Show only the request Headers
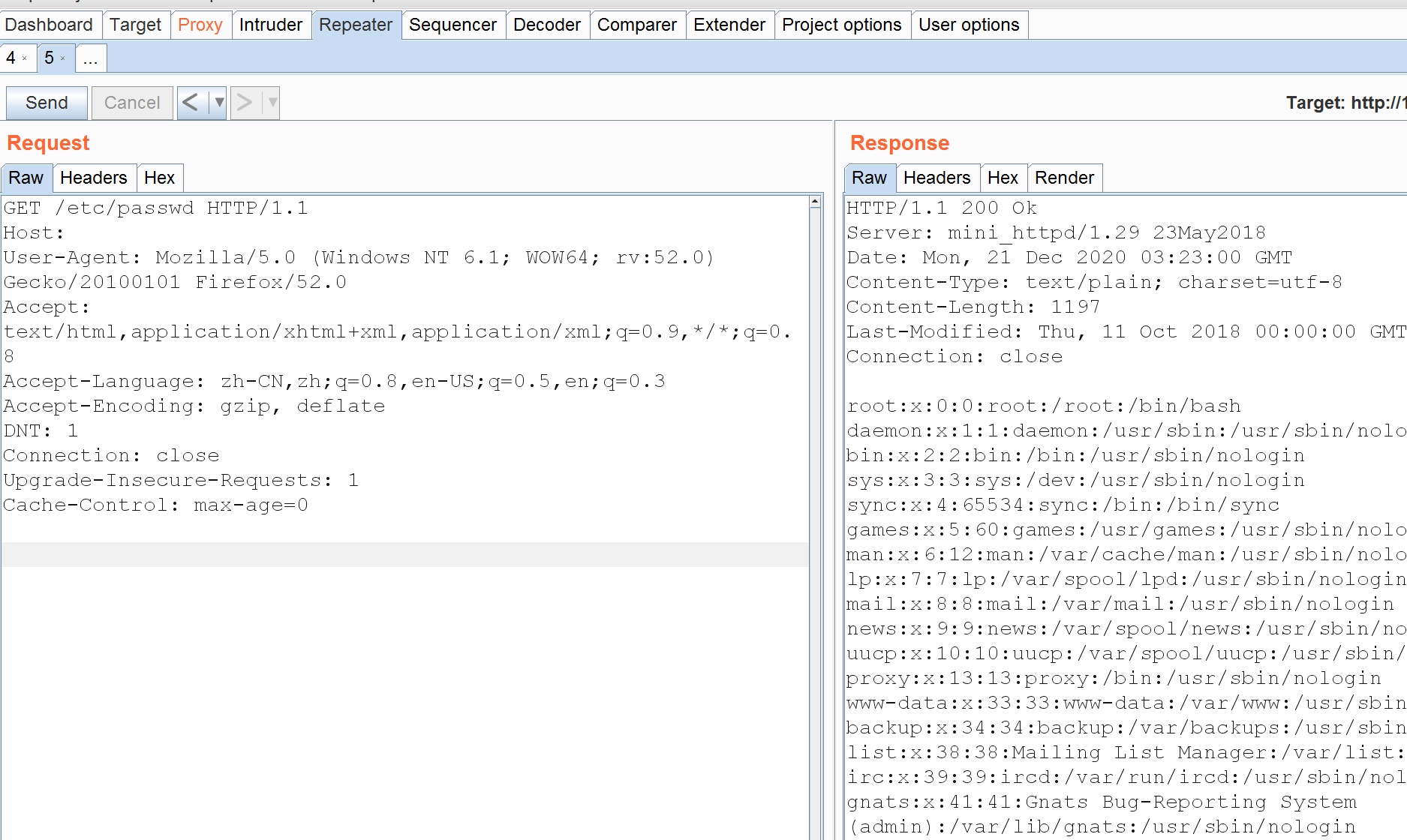Screen dimensions: 1407x840 (94, 178)
